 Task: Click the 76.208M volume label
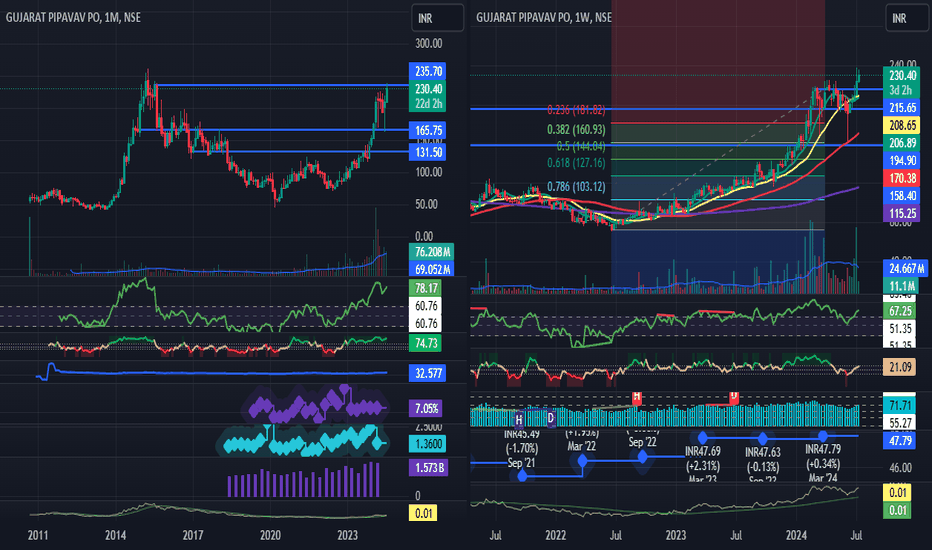[x=432, y=252]
